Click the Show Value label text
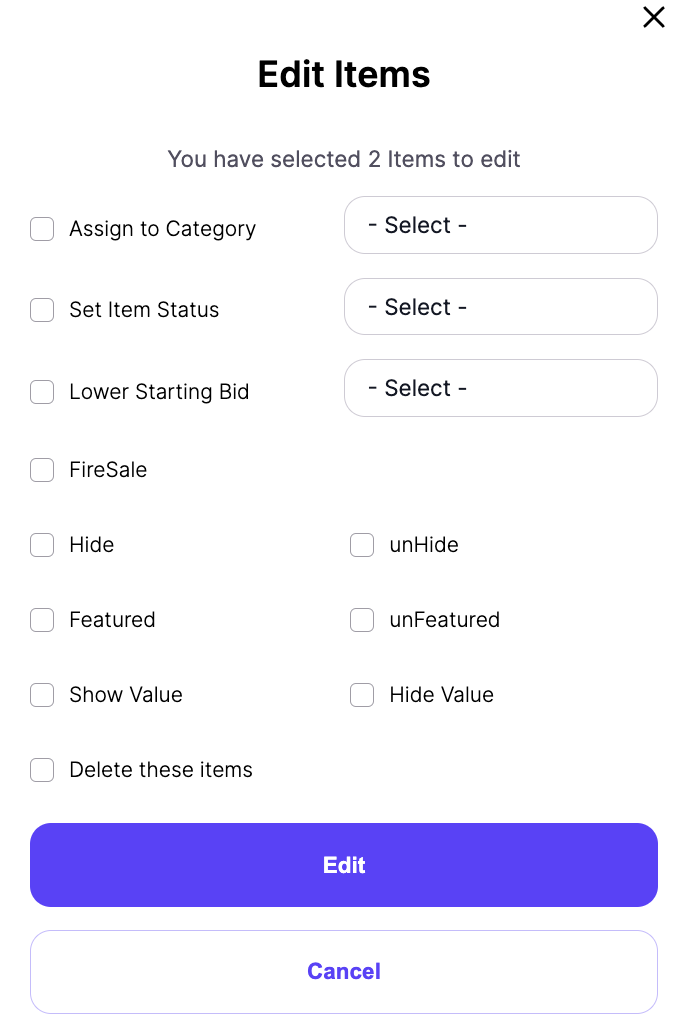 [125, 695]
